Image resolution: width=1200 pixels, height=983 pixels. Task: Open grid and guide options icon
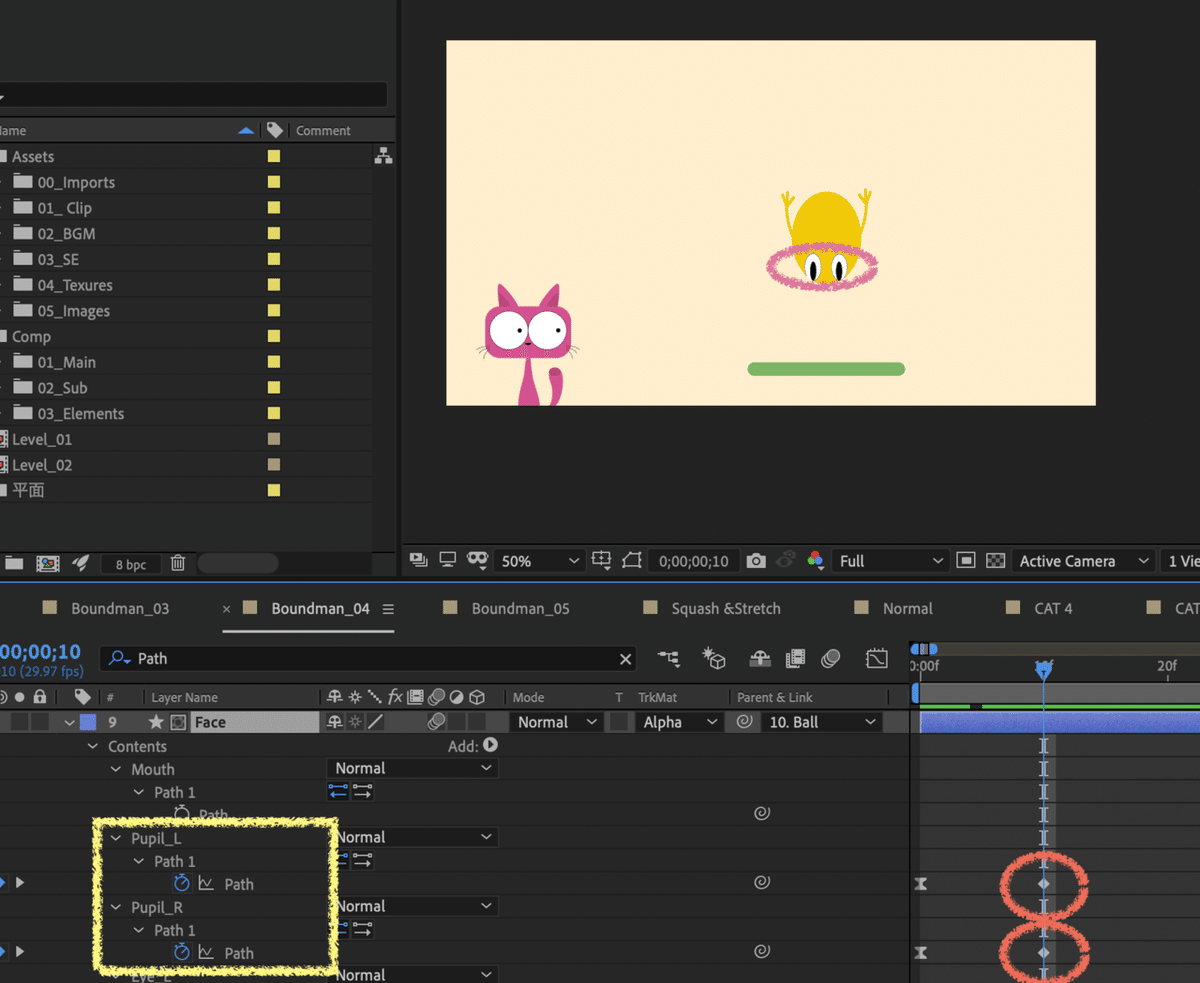tap(602, 561)
